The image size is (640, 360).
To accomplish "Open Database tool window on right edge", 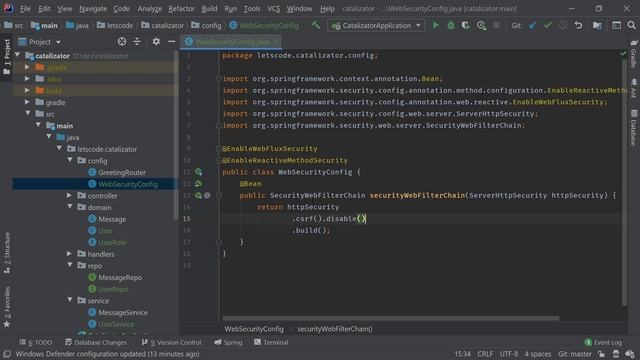I will click(633, 128).
